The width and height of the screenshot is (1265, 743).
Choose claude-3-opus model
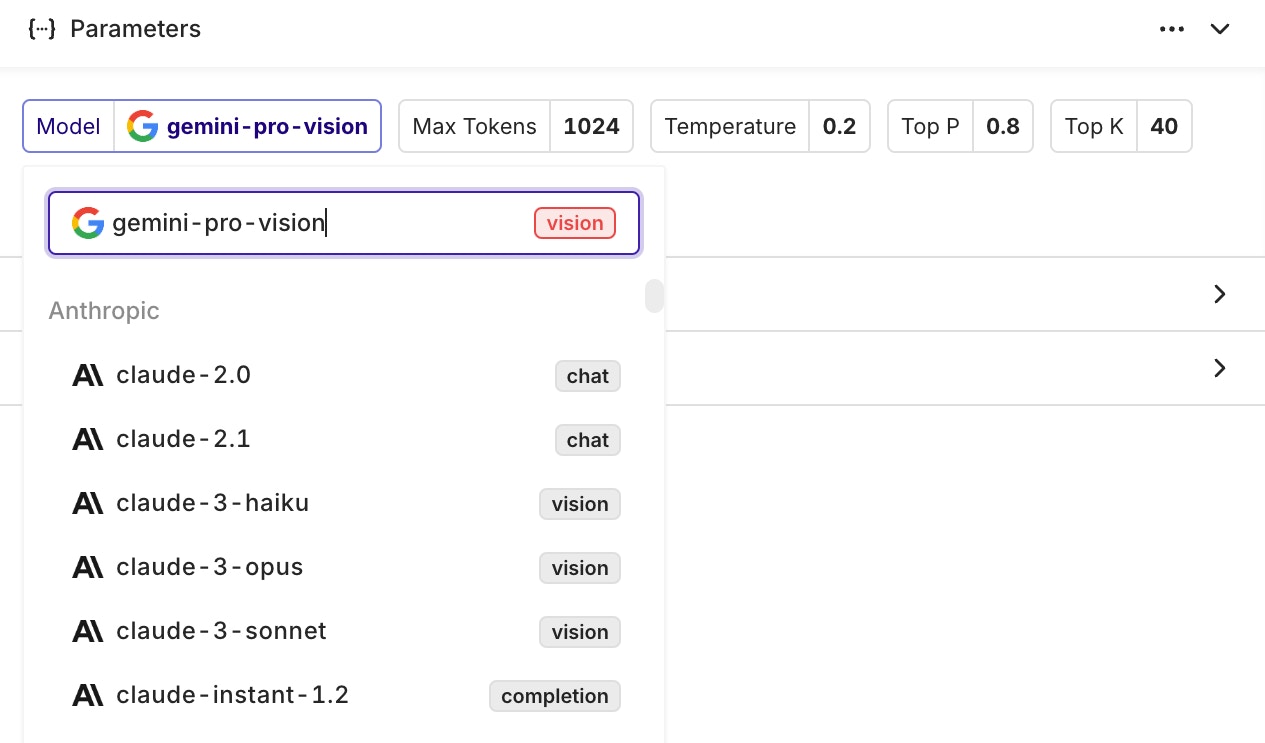[346, 567]
